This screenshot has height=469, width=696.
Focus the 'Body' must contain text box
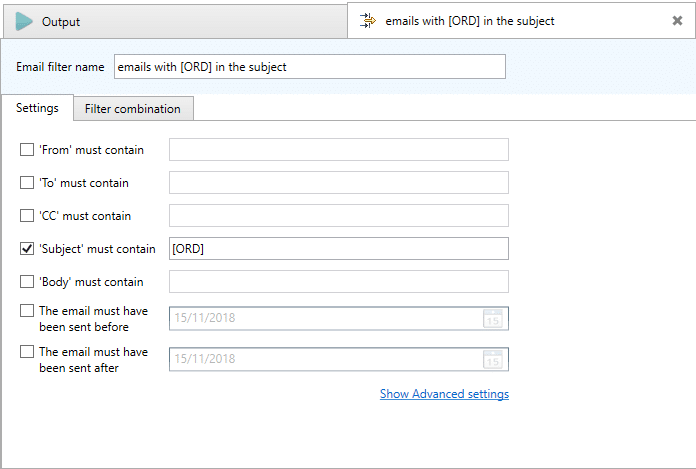(339, 281)
